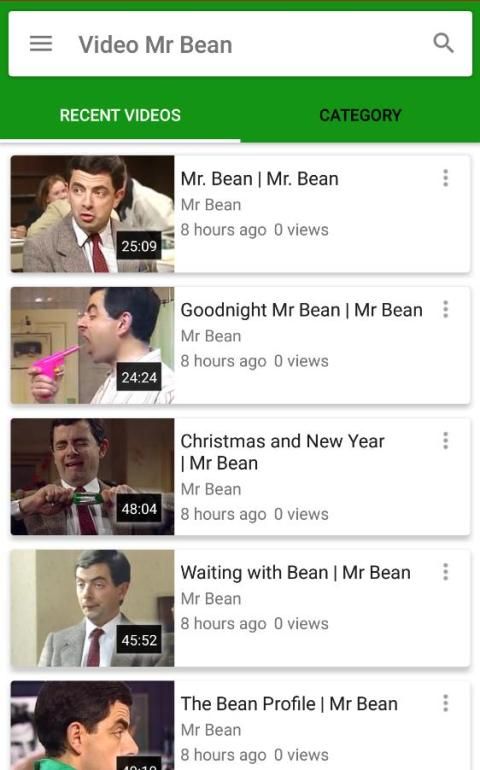Open the pink water pistol thumbnail

pos(92,345)
